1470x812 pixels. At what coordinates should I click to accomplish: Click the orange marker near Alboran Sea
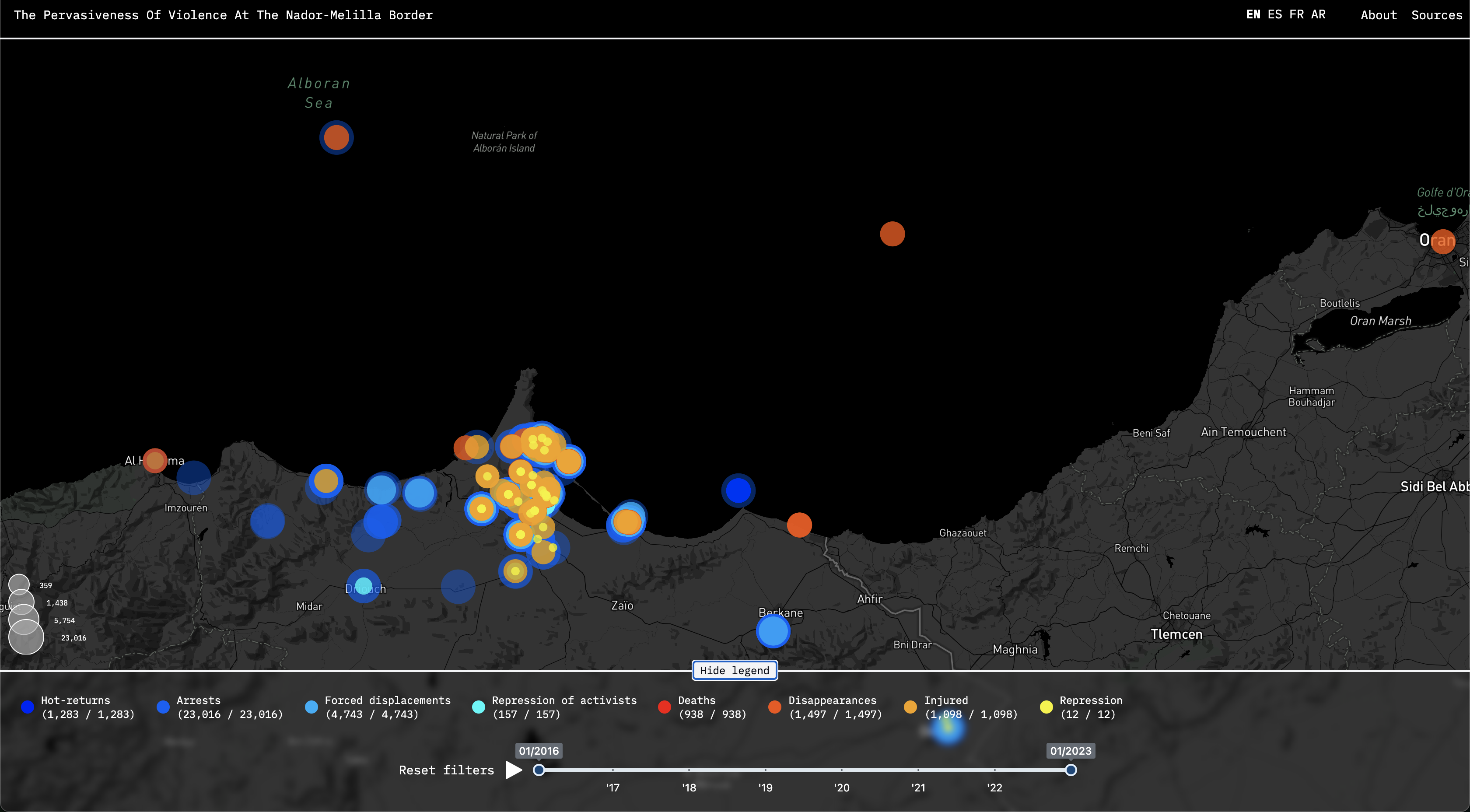[336, 137]
